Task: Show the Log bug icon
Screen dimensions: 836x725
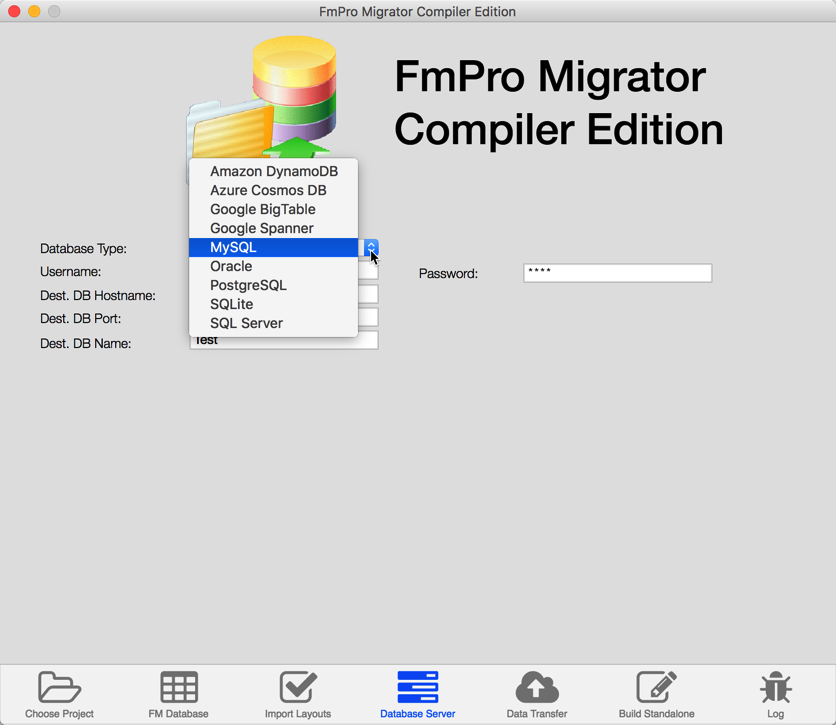Action: [x=776, y=687]
